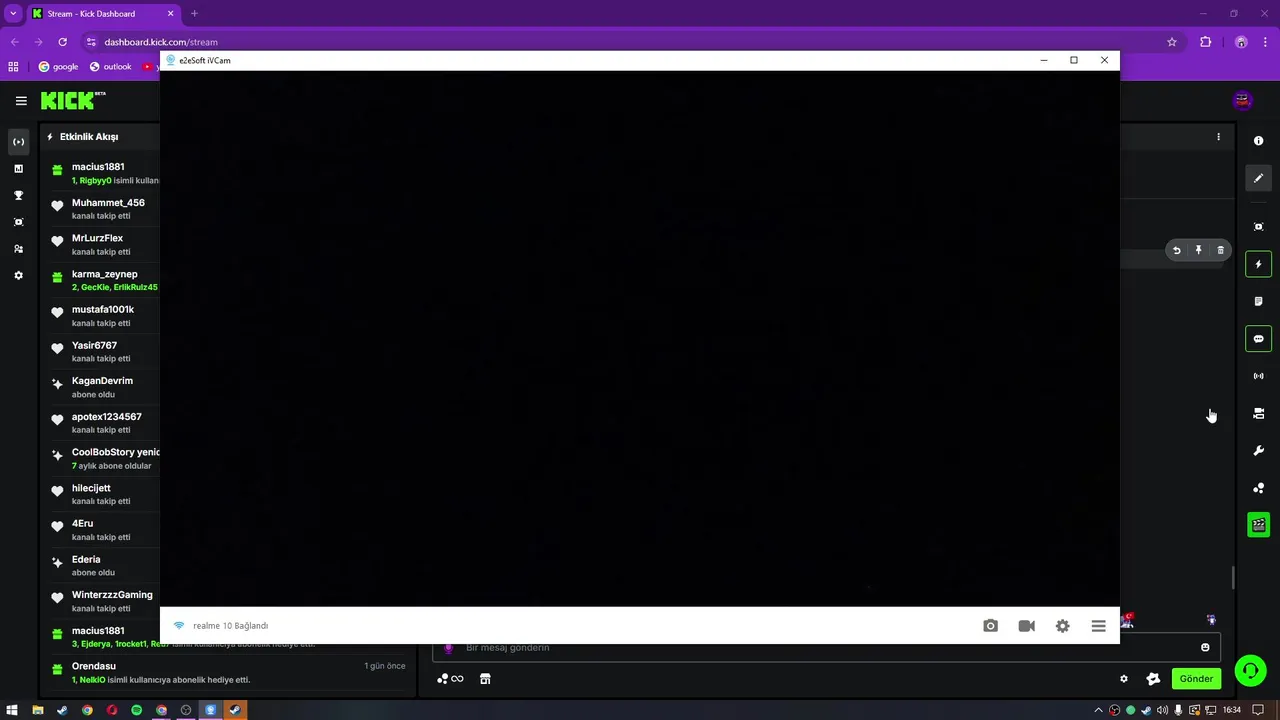Open OBS Studio from taskbar
The width and height of the screenshot is (1280, 720).
click(185, 710)
